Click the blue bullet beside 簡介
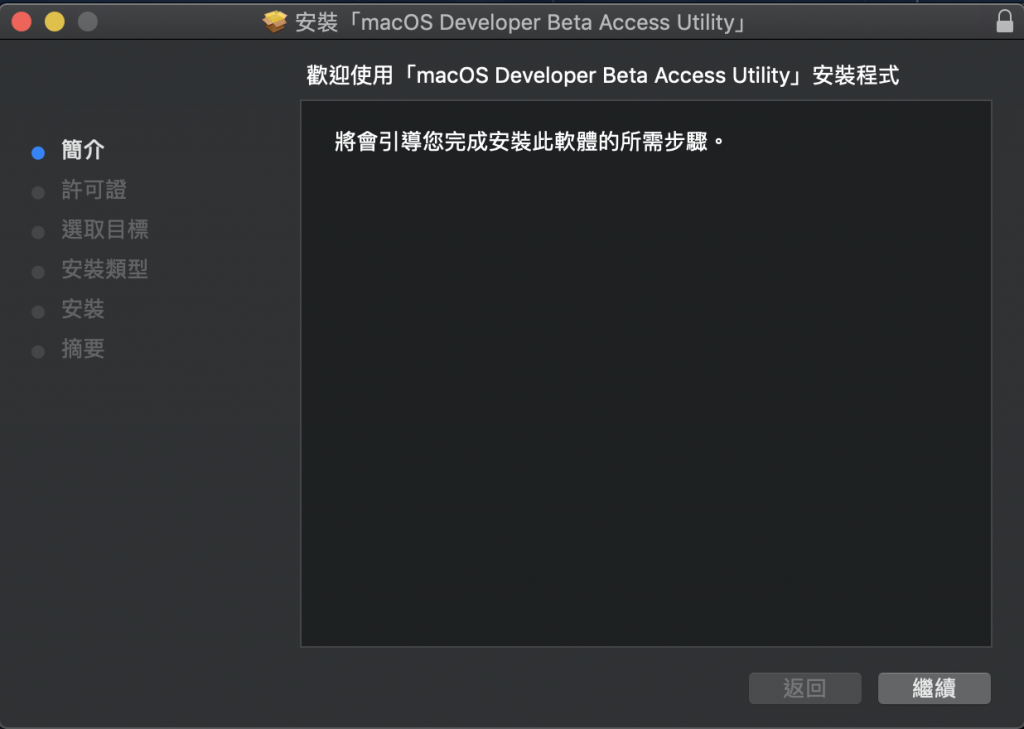The height and width of the screenshot is (729, 1024). coord(38,153)
